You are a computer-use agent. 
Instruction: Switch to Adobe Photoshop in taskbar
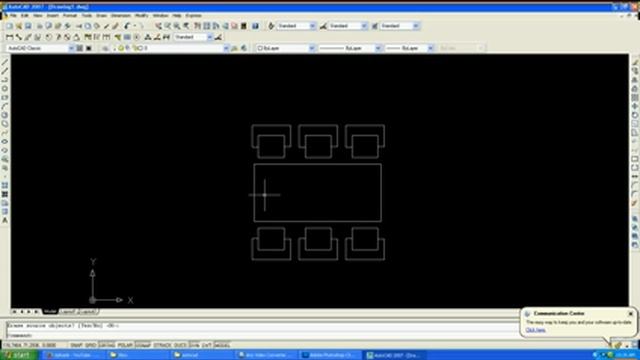pyautogui.click(x=330, y=355)
